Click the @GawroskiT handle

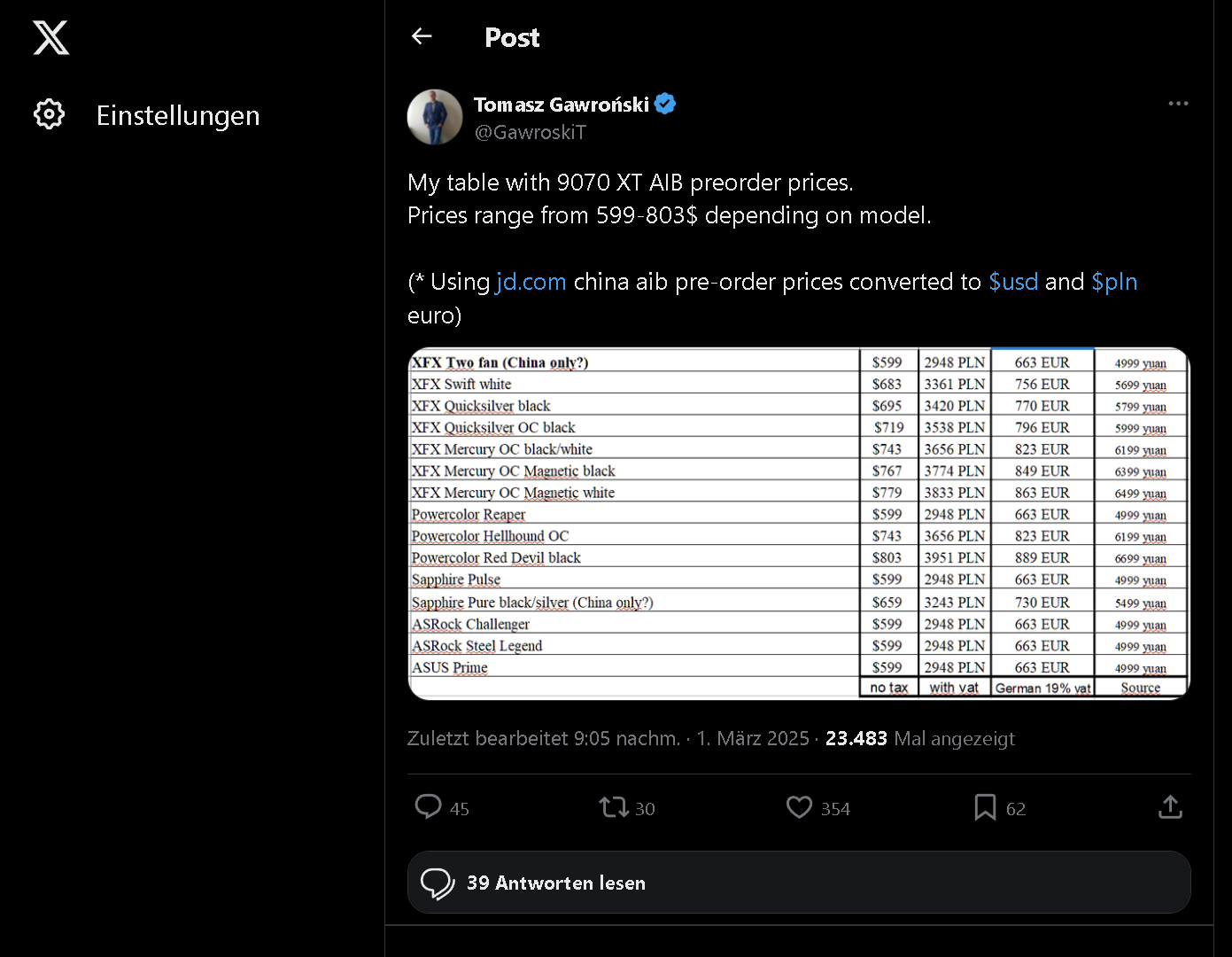(531, 132)
